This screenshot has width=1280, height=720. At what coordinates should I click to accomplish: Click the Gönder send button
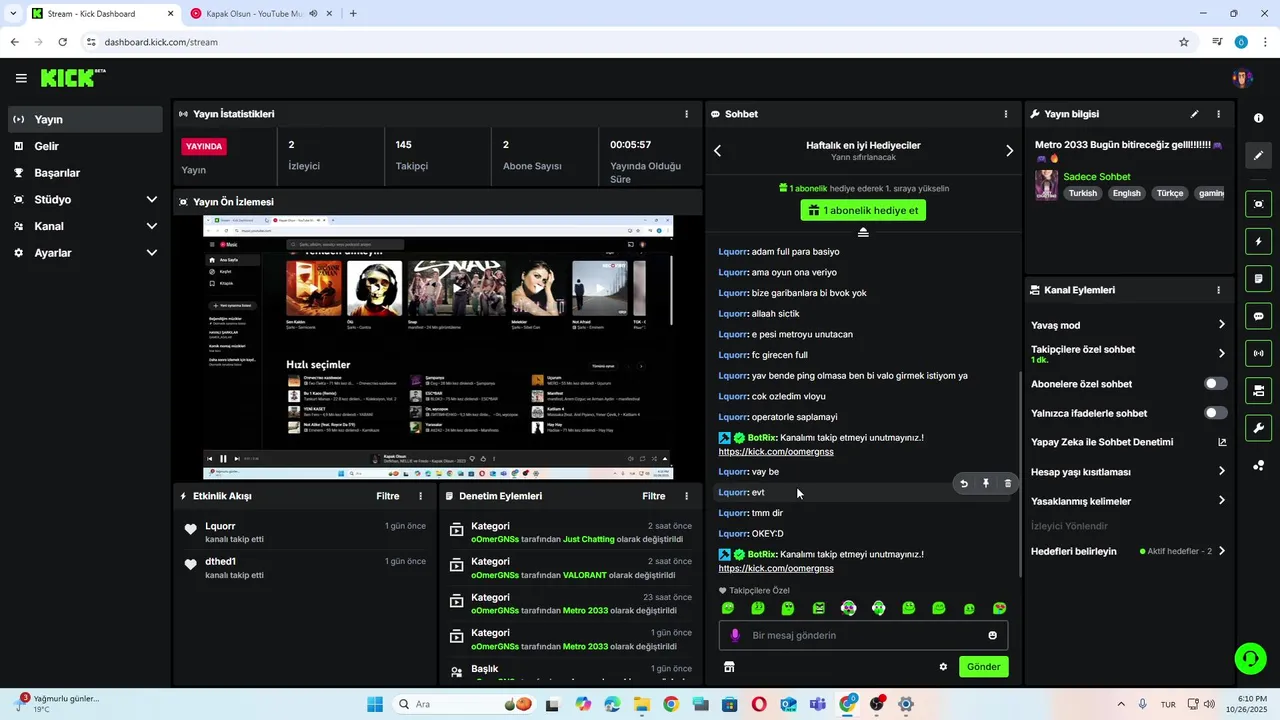pos(983,667)
